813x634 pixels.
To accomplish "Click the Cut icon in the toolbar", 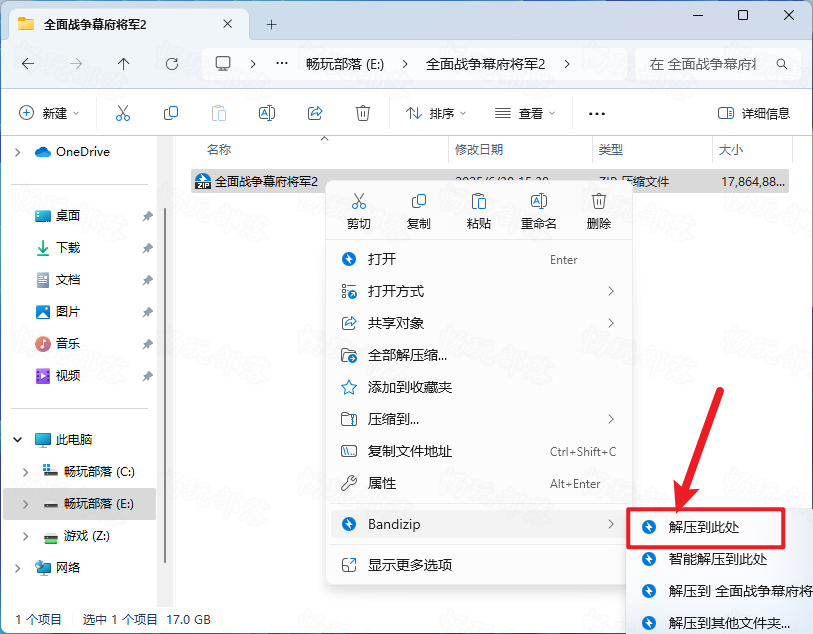I will (x=123, y=113).
